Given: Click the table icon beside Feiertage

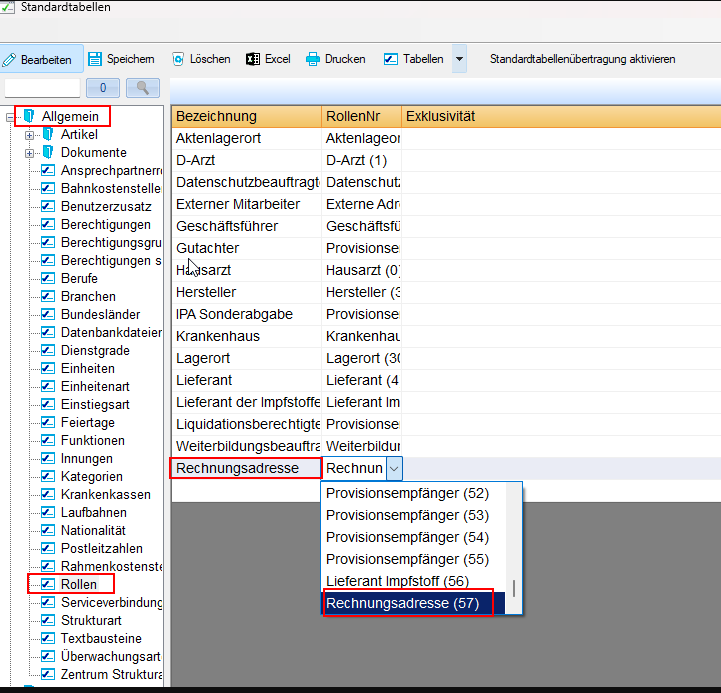Looking at the screenshot, I should coord(48,422).
